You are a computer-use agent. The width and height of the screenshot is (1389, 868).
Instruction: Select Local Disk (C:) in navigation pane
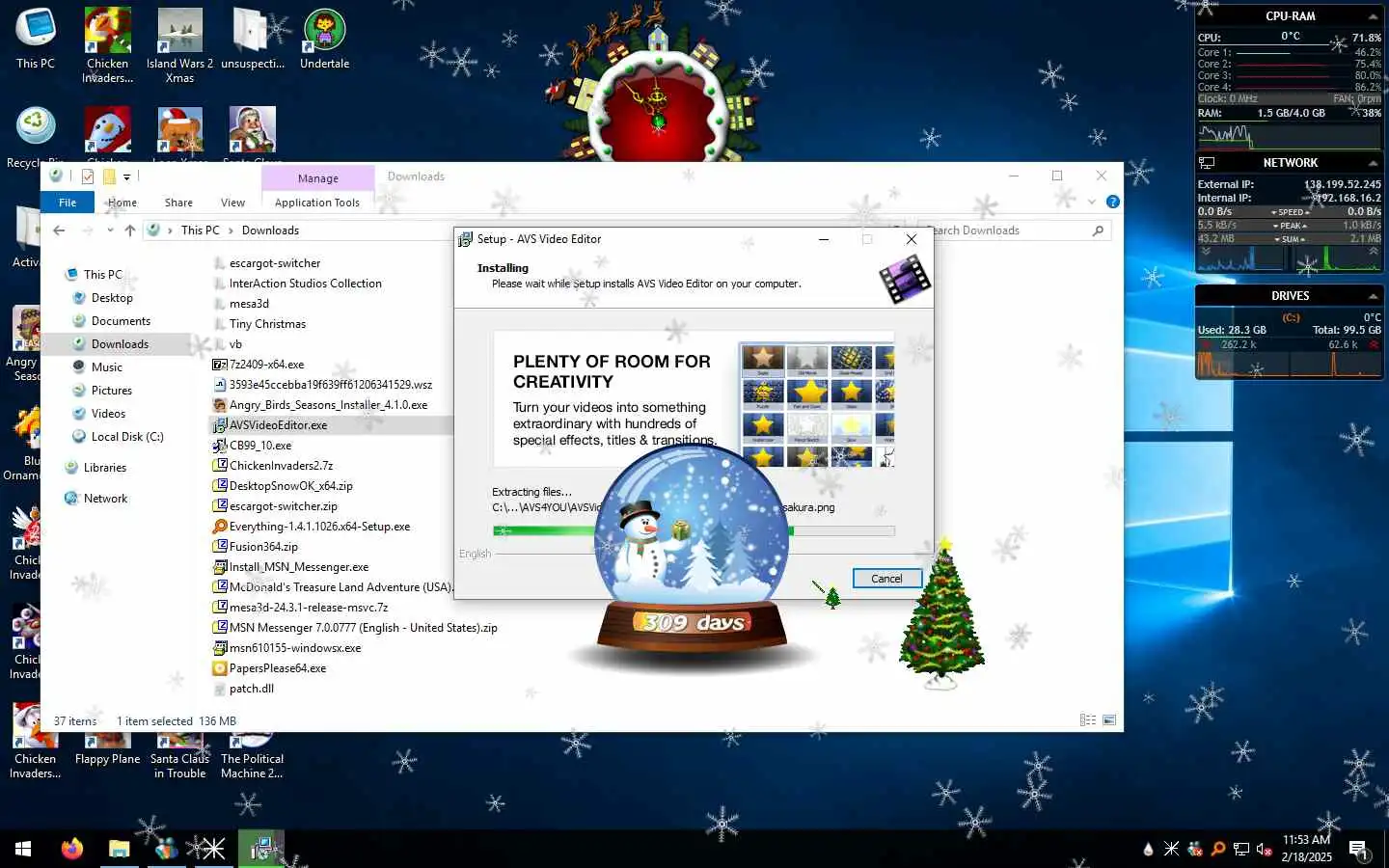pyautogui.click(x=126, y=437)
